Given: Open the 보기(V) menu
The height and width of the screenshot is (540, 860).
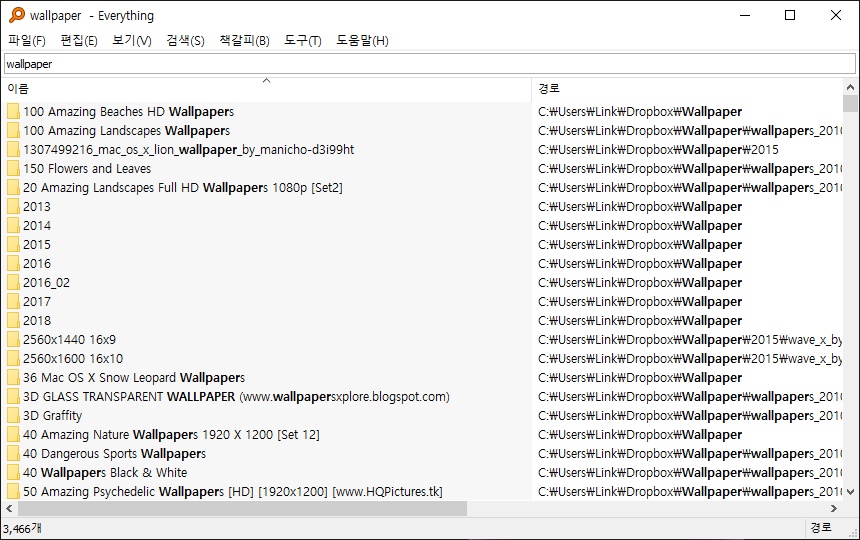Looking at the screenshot, I should coord(132,40).
